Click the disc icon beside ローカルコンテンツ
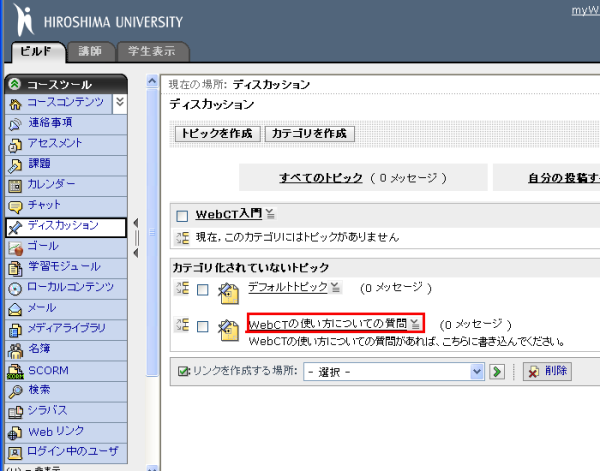 15,289
